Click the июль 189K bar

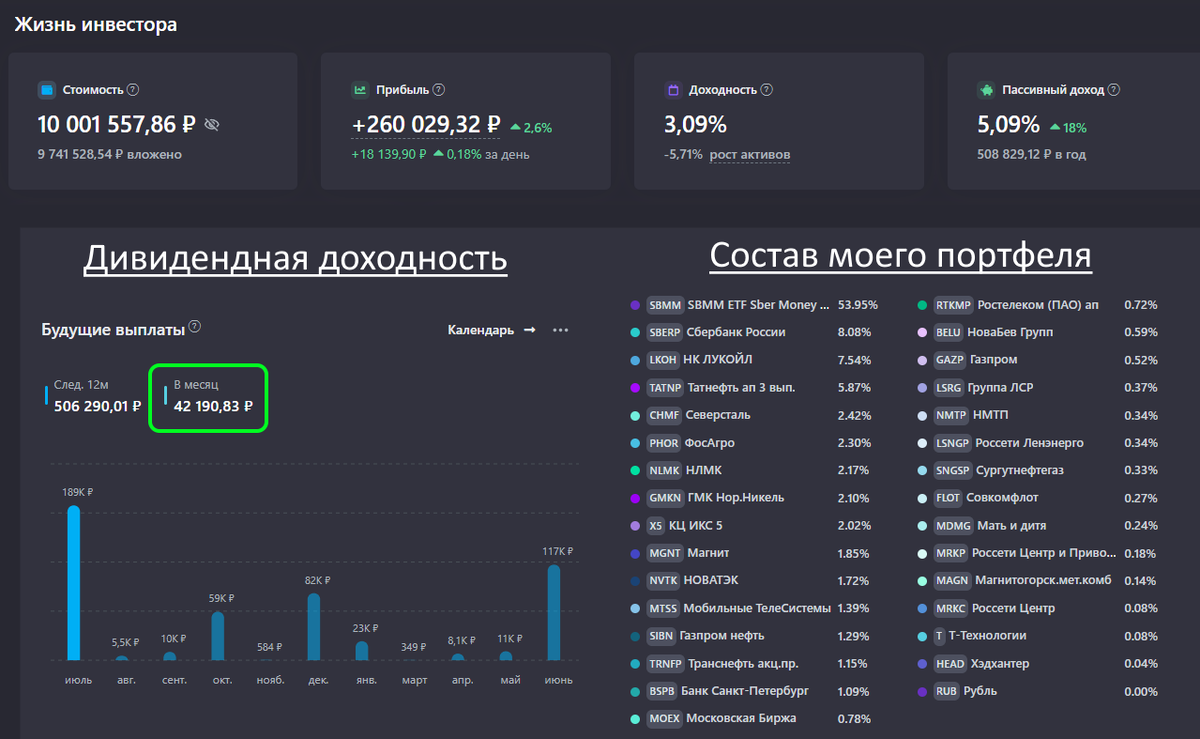coord(73,583)
